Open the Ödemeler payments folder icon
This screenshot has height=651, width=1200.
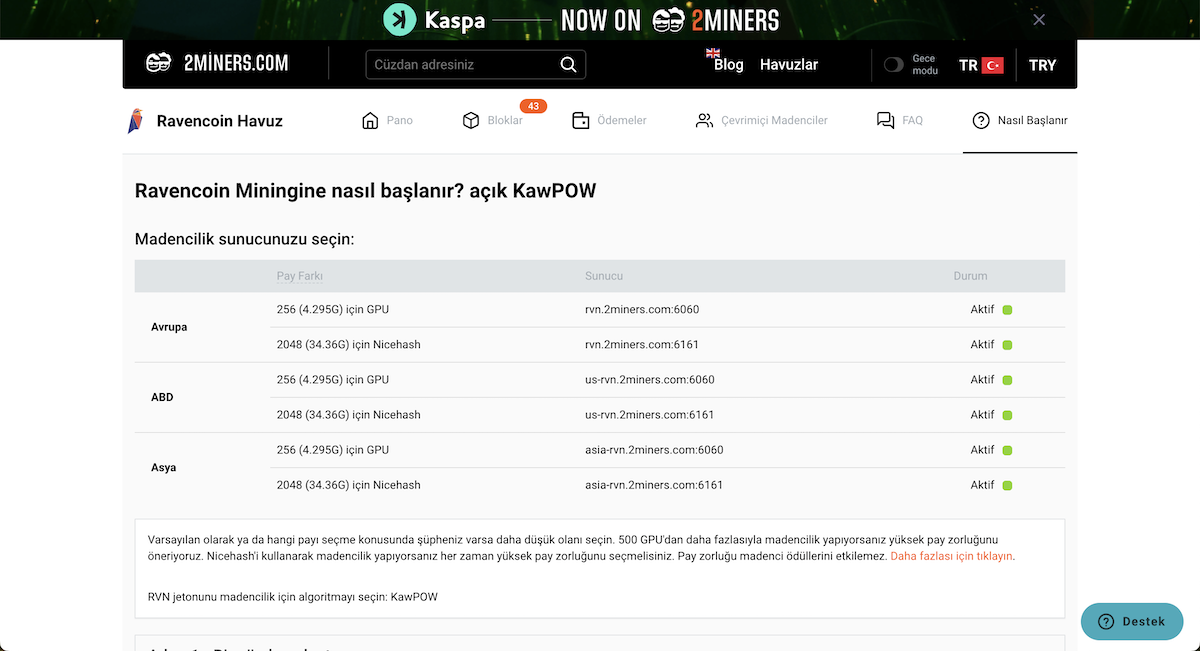(x=580, y=119)
